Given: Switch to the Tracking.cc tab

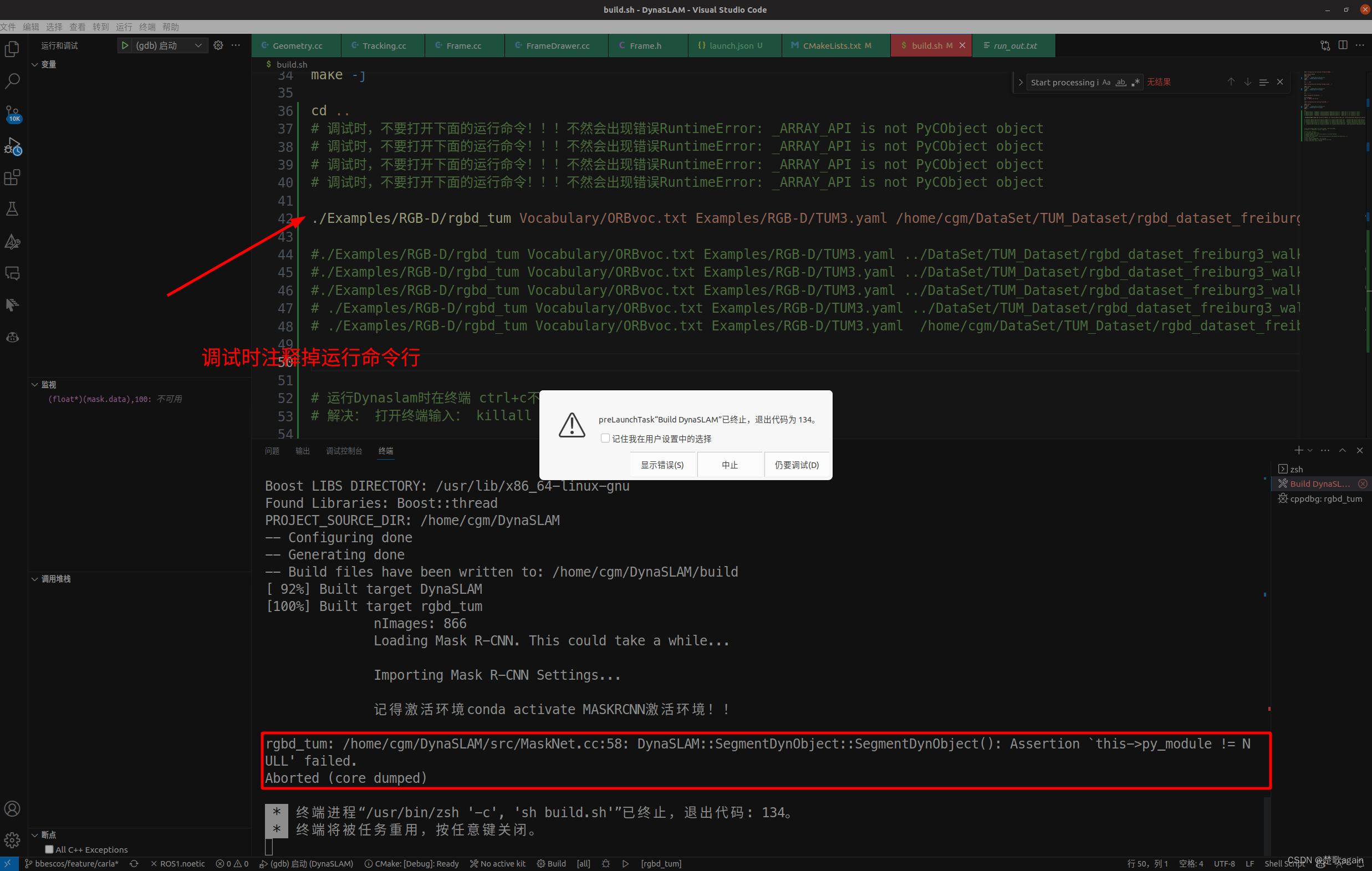Looking at the screenshot, I should [x=383, y=45].
